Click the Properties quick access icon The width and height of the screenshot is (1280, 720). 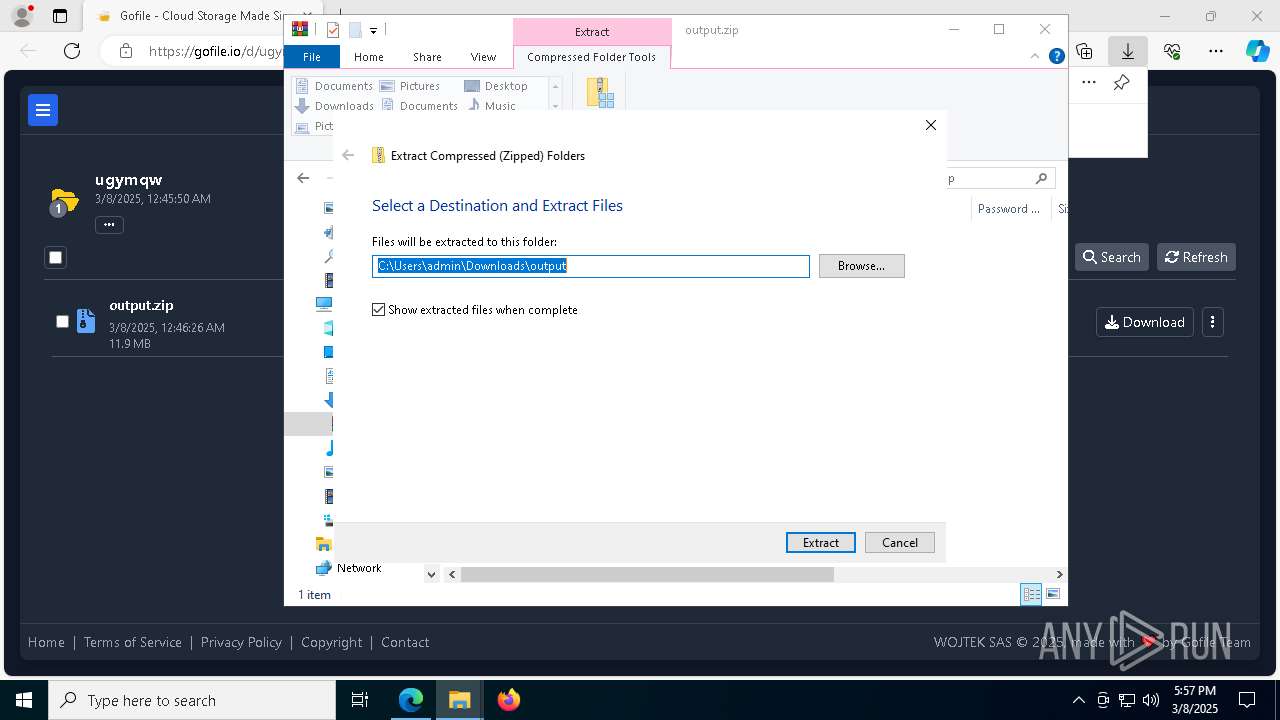(333, 30)
